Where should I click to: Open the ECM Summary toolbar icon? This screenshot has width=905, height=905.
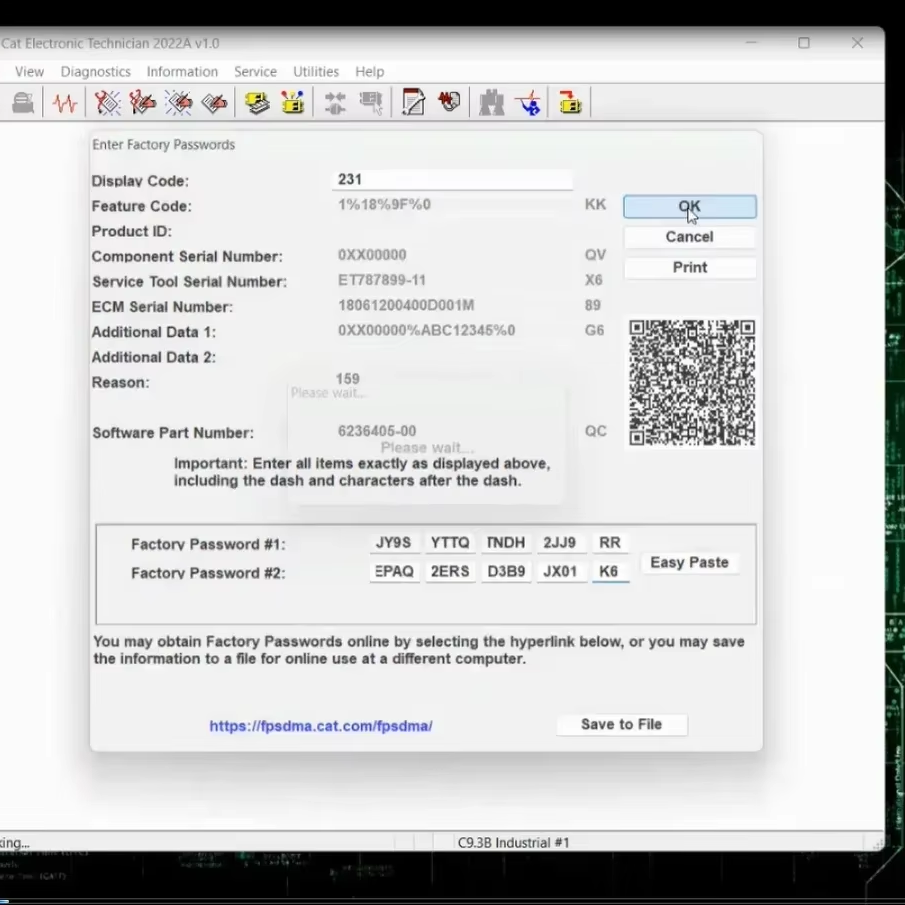tap(257, 103)
